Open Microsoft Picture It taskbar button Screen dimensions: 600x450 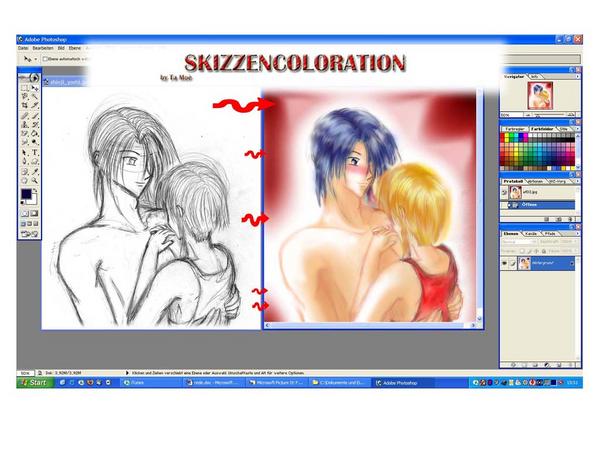[x=277, y=382]
